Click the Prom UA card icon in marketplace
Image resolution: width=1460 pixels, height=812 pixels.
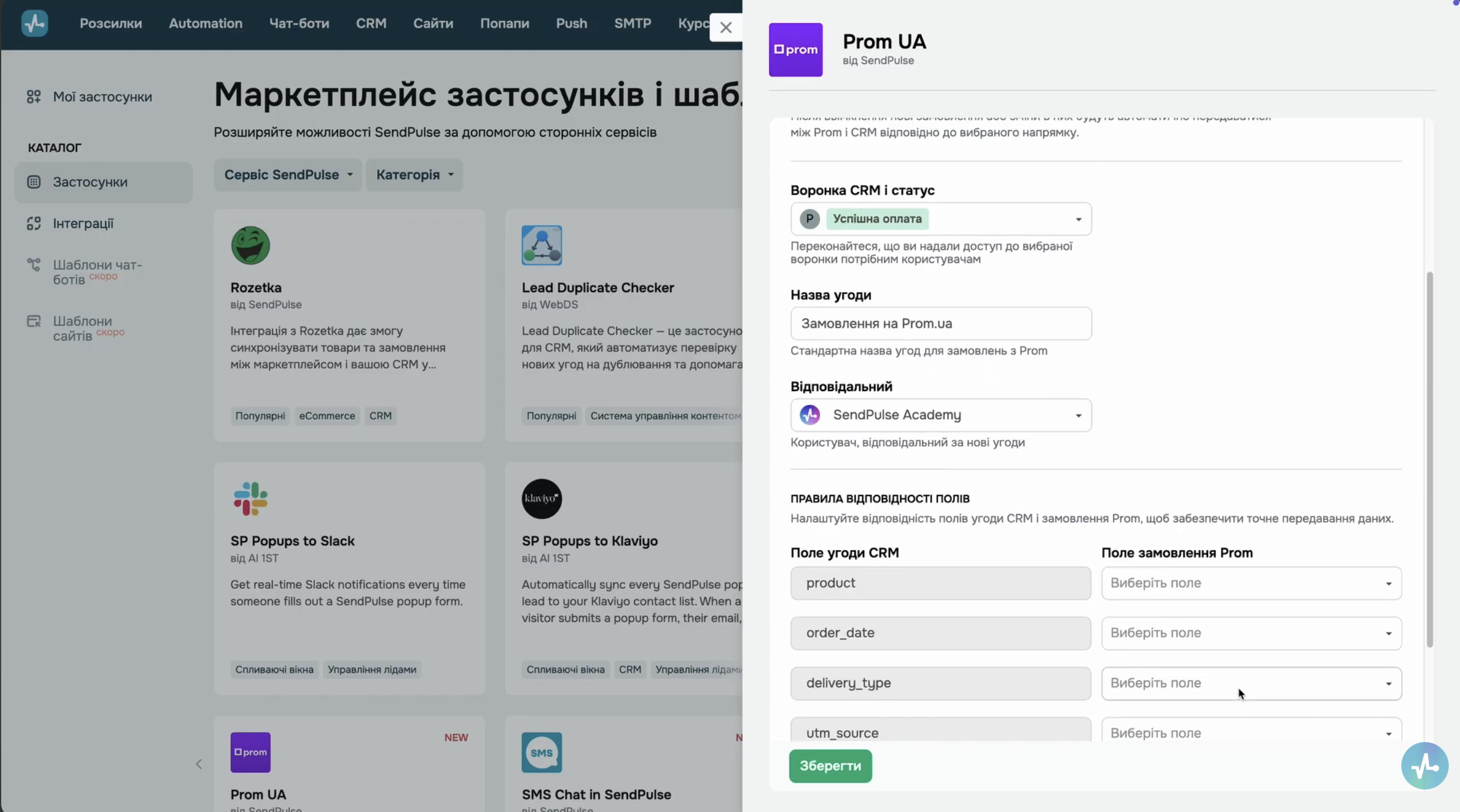(x=250, y=752)
